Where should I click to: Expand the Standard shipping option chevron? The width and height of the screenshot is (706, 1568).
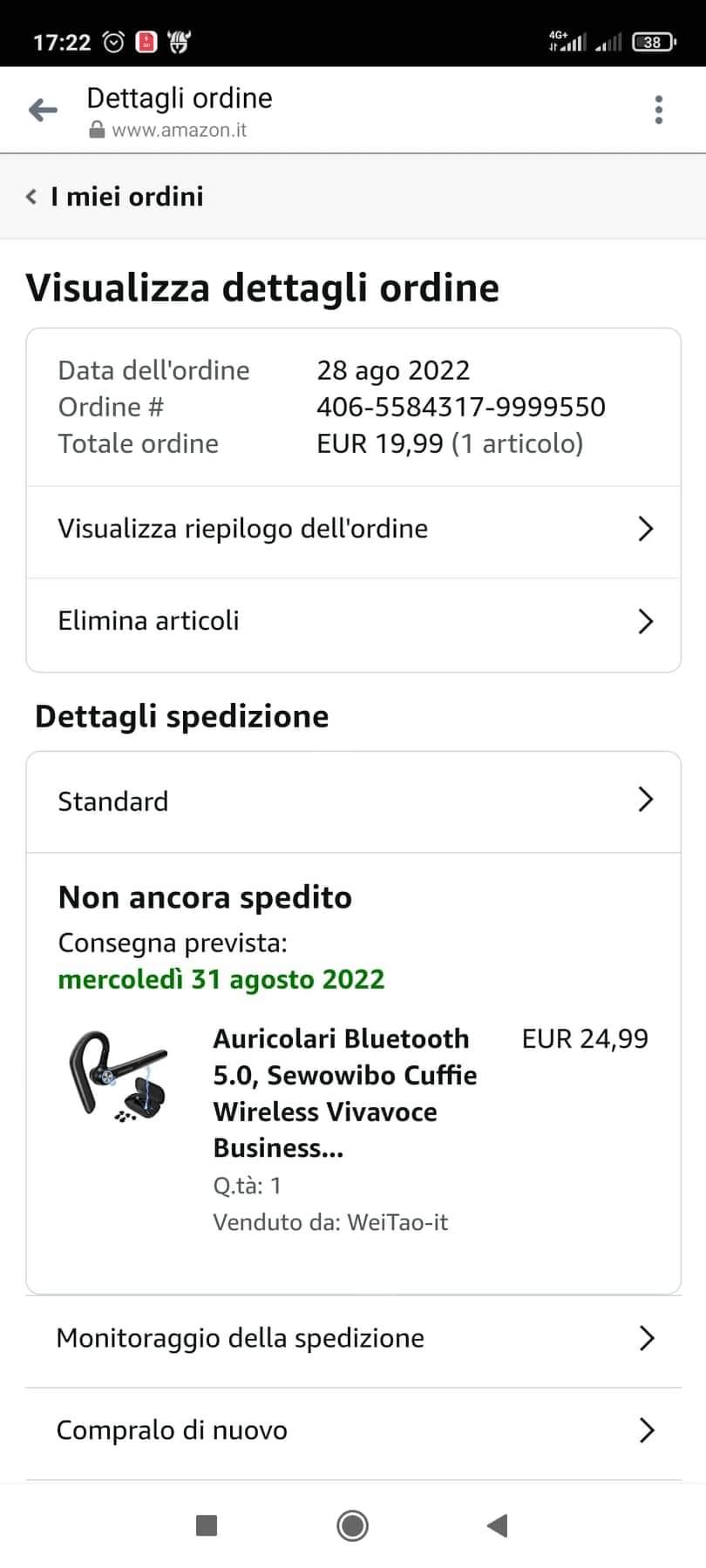point(646,800)
